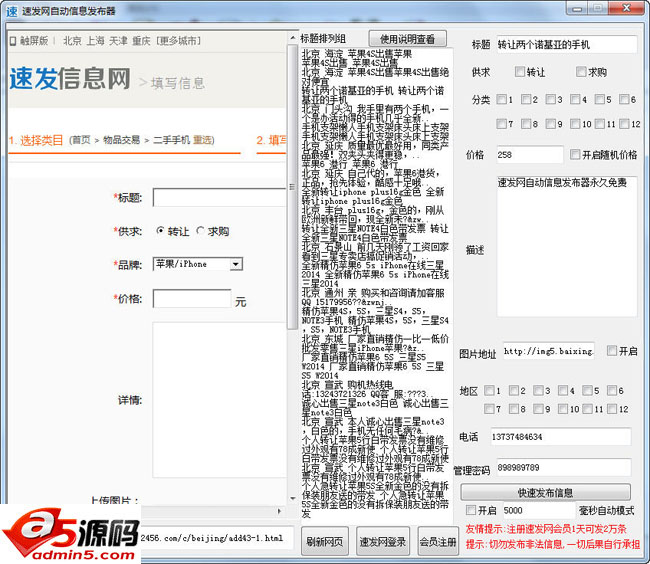Check the 求购 checkbox under 供求
Screen dimensions: 650x564
coord(581,72)
